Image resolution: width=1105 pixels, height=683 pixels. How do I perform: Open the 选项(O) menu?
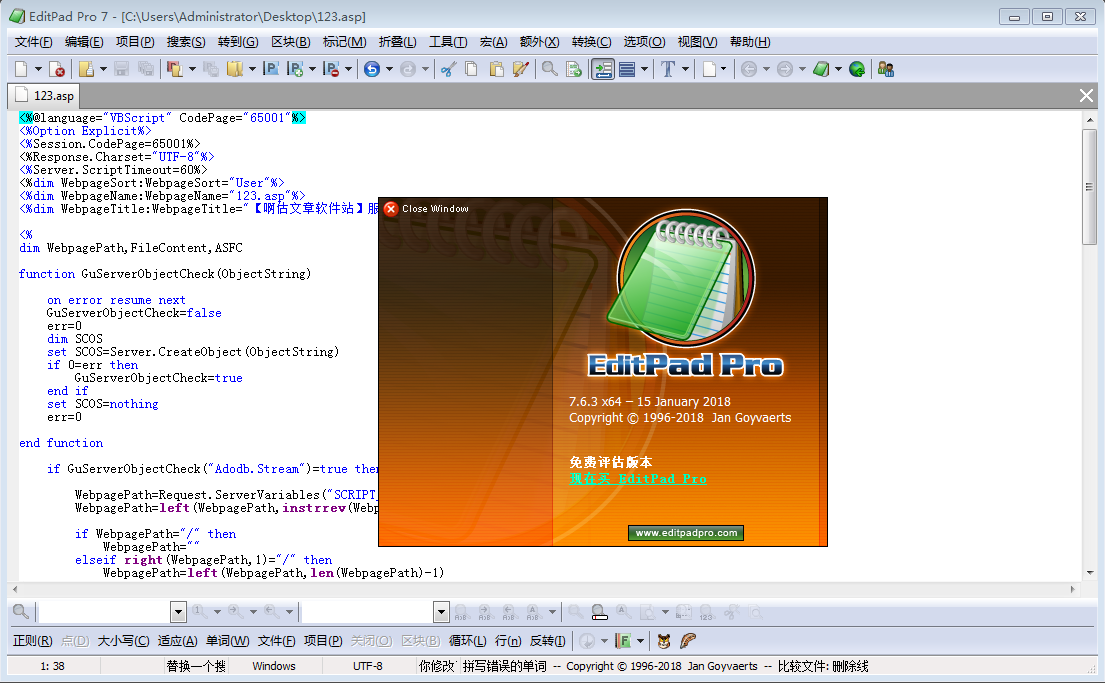(x=644, y=42)
